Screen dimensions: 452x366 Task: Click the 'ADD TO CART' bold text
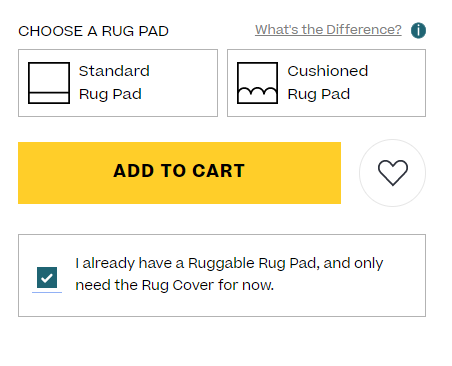[179, 171]
